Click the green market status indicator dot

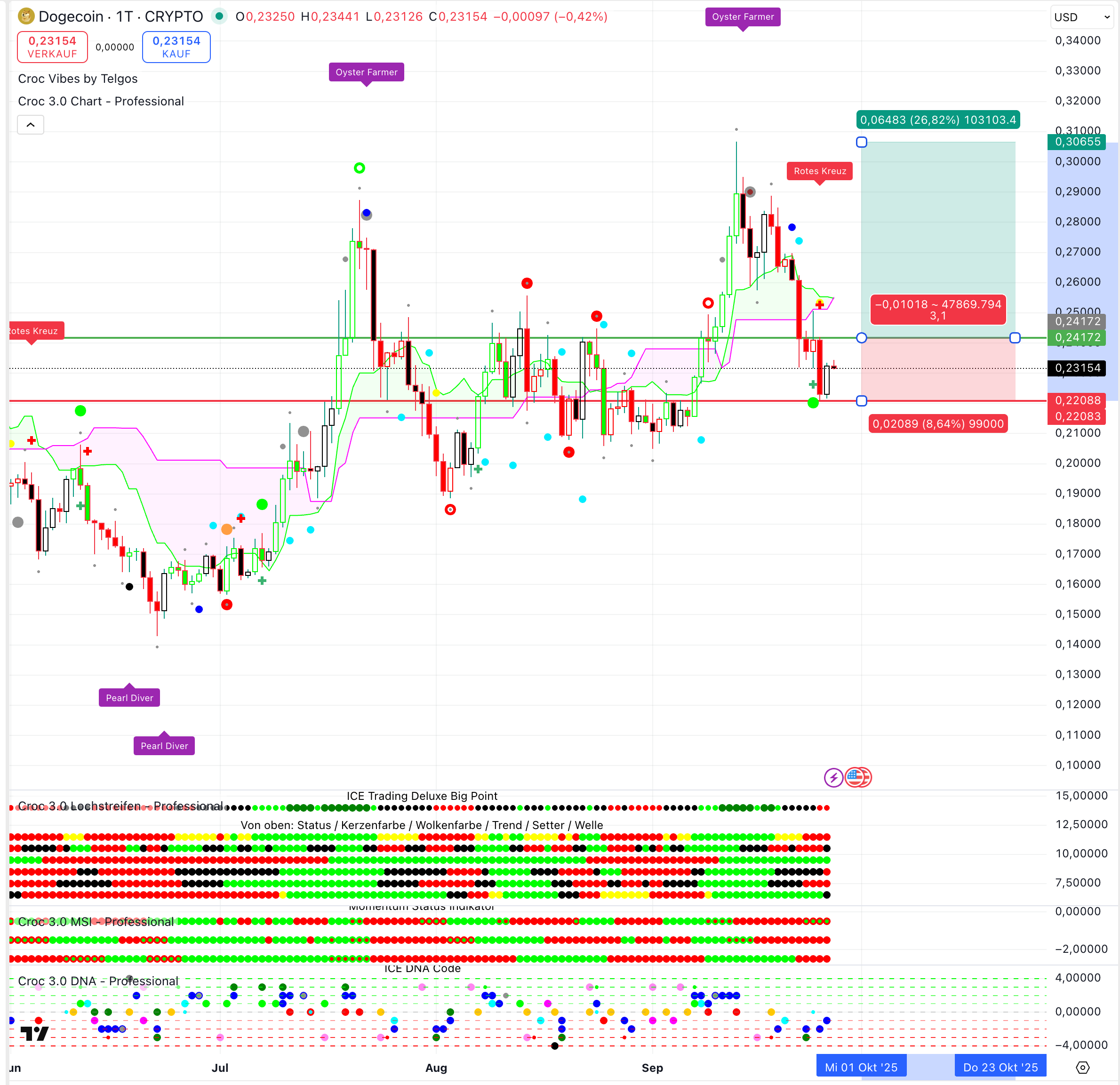(219, 16)
